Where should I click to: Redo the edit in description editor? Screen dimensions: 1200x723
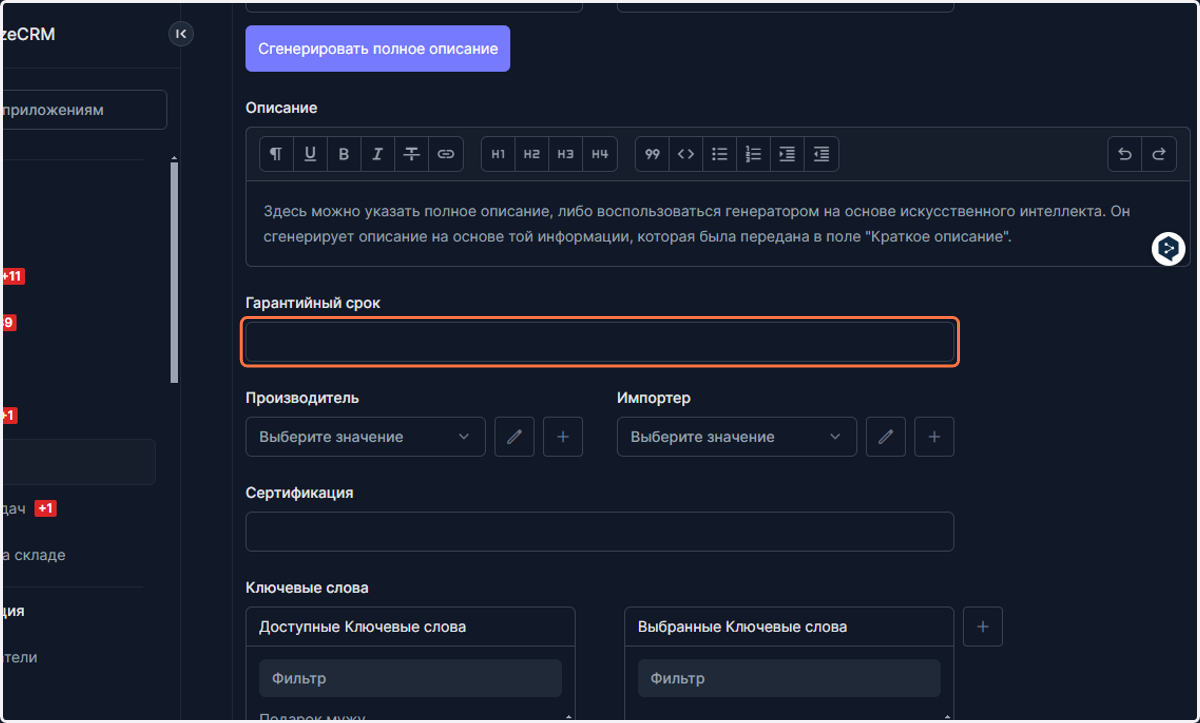1159,154
